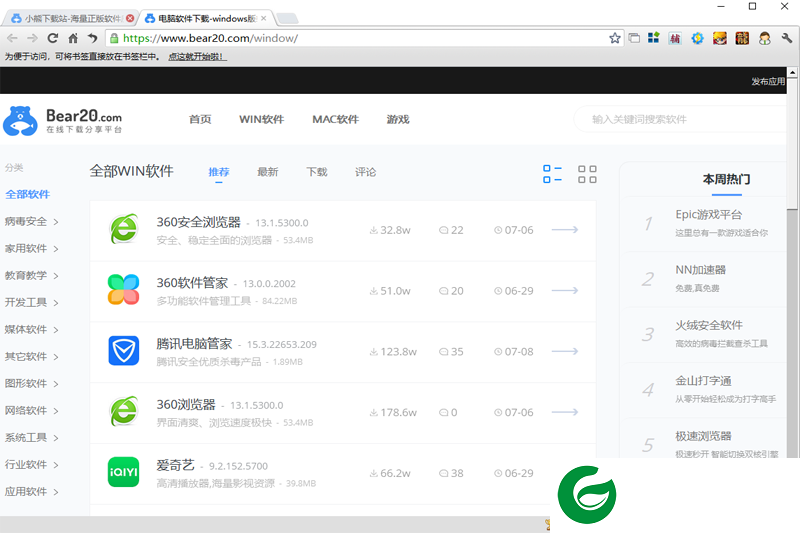Open the green-blue grid extension icon
The height and width of the screenshot is (533, 800).
654,38
